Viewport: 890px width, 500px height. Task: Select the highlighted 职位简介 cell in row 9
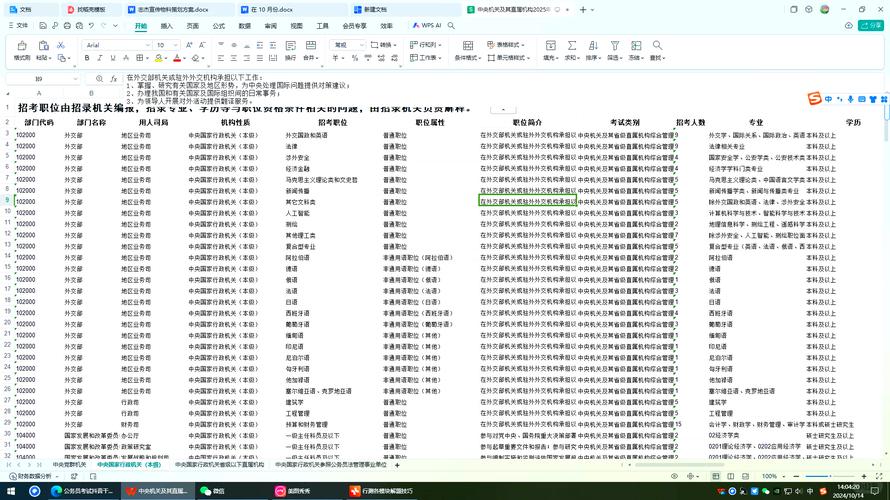(528, 201)
